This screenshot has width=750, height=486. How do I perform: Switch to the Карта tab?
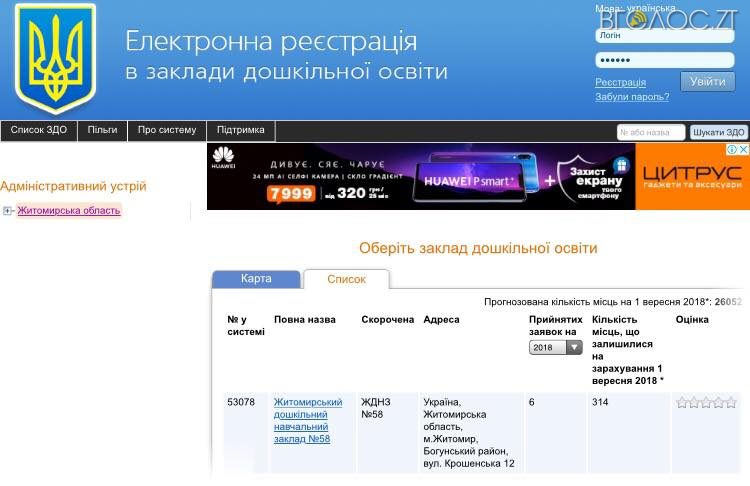[256, 279]
